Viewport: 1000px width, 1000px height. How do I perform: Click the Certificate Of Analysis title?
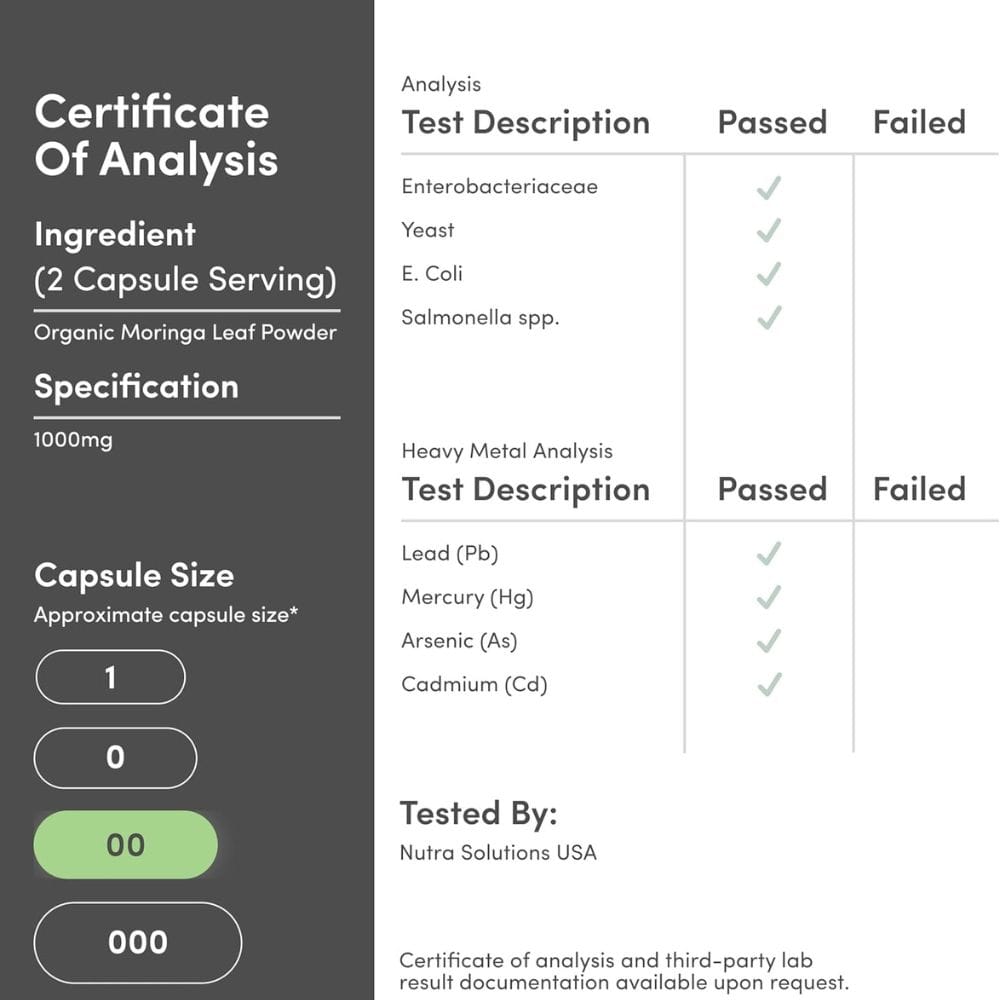click(156, 136)
